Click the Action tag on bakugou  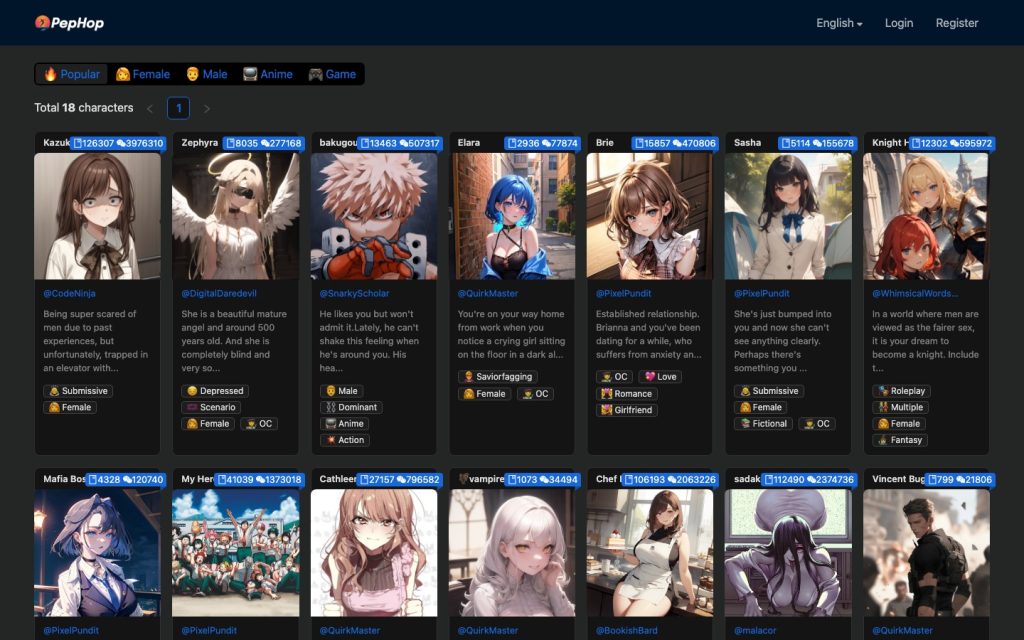coord(344,440)
